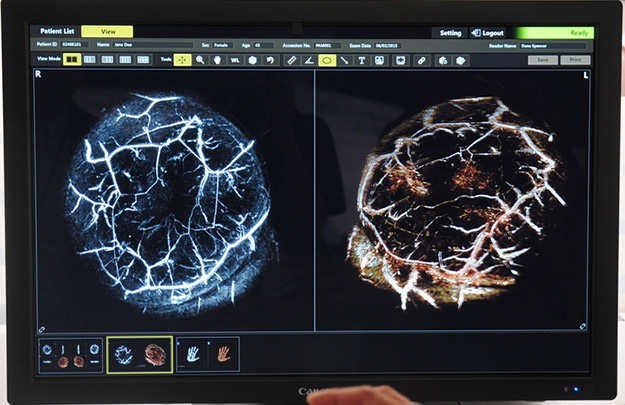Select the hand pan tool

click(218, 60)
